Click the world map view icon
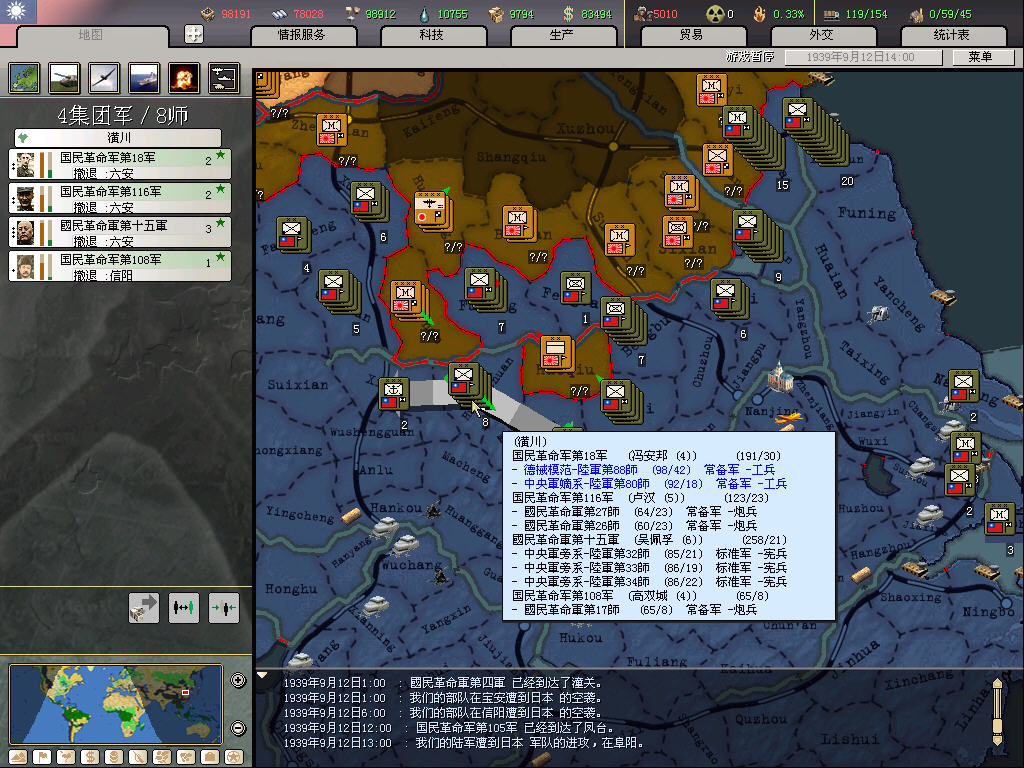Viewport: 1024px width, 768px height. [25, 77]
